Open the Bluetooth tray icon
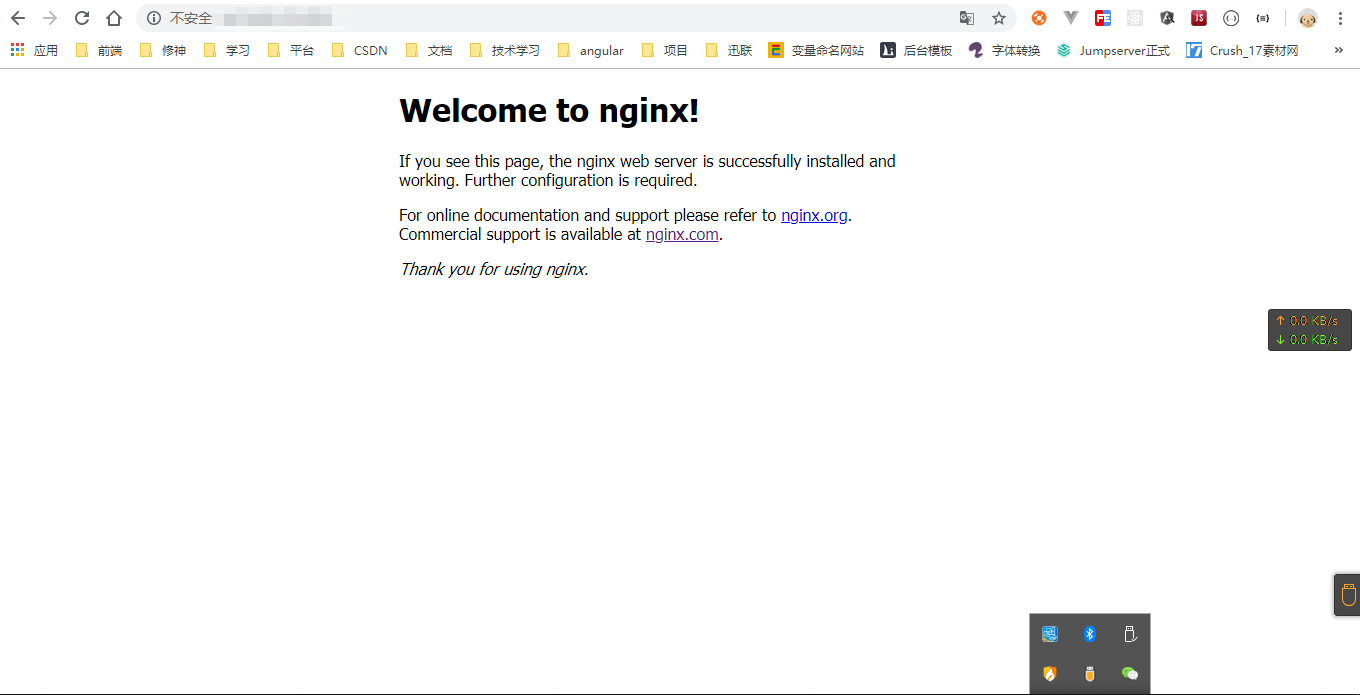Image resolution: width=1360 pixels, height=695 pixels. click(x=1090, y=634)
